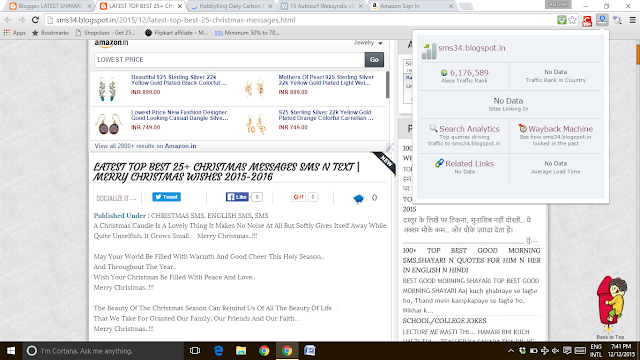
Task: Click the Go button in Amazon widget
Action: point(374,60)
